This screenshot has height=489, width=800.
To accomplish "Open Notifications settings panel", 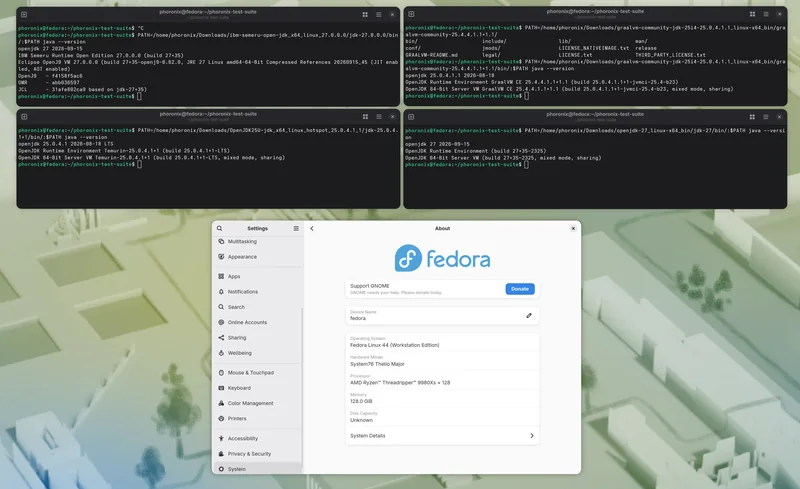I will pyautogui.click(x=258, y=291).
